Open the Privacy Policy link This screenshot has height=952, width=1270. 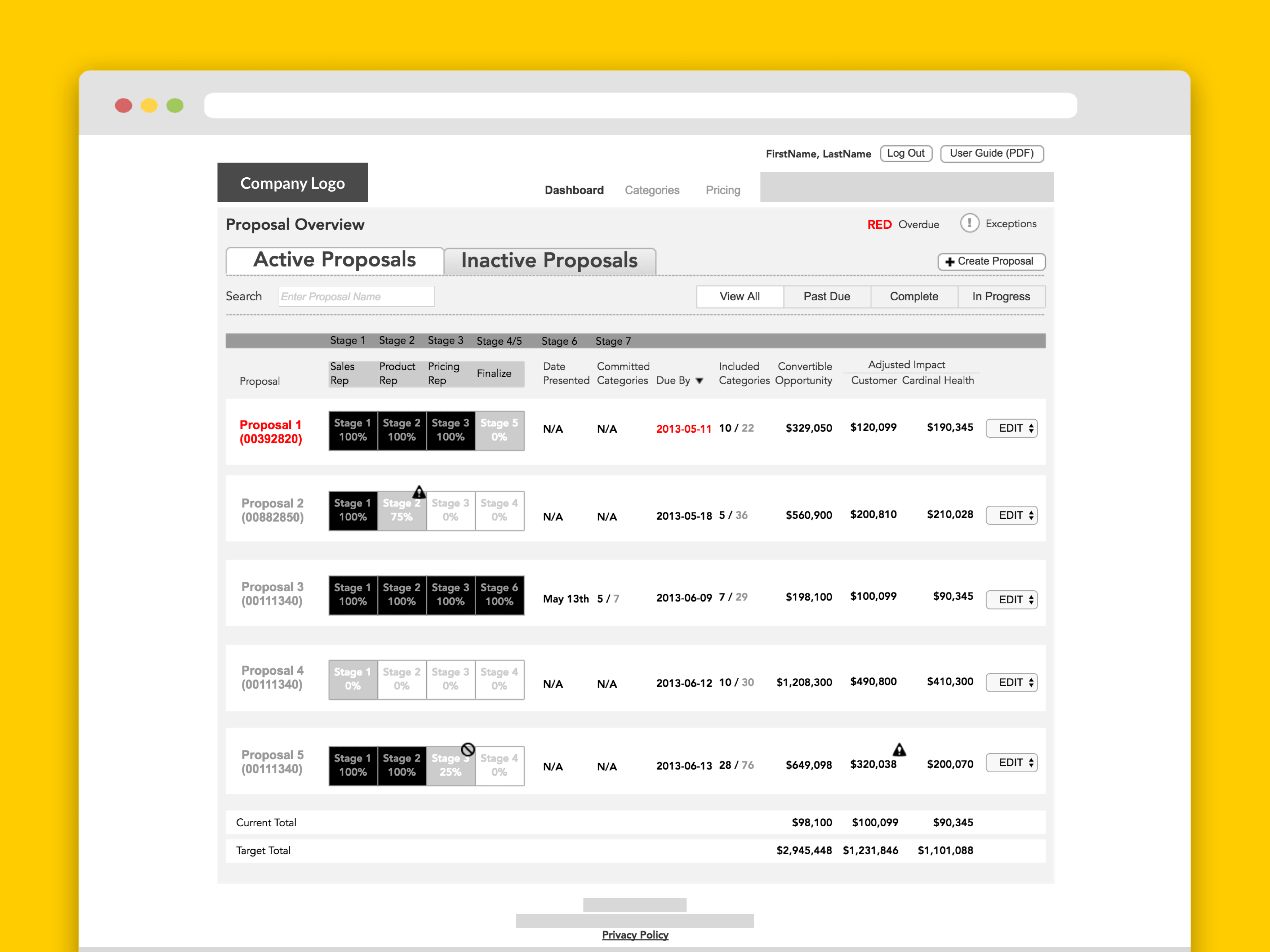(x=635, y=935)
